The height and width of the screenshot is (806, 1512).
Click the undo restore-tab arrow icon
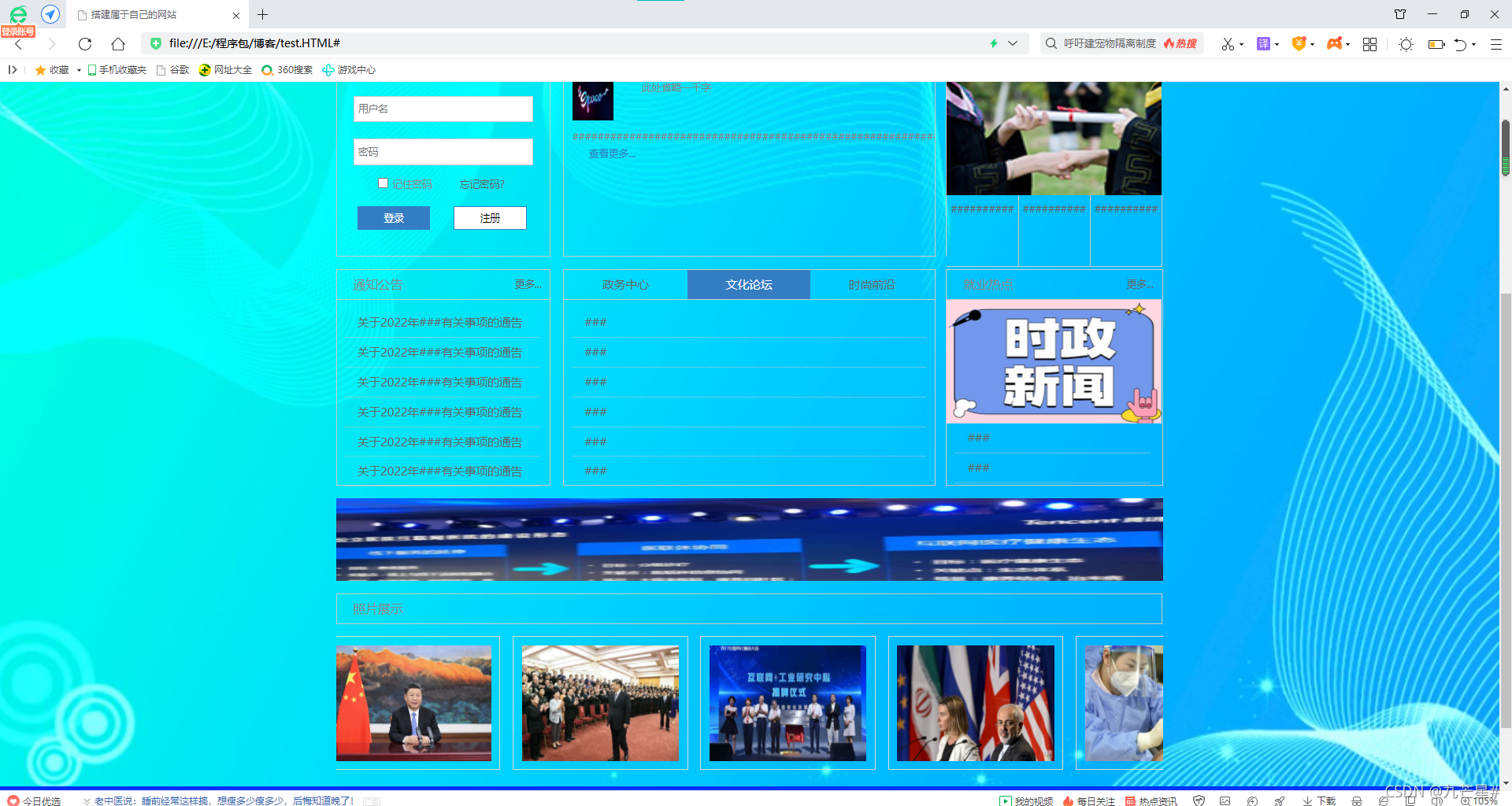click(1461, 44)
